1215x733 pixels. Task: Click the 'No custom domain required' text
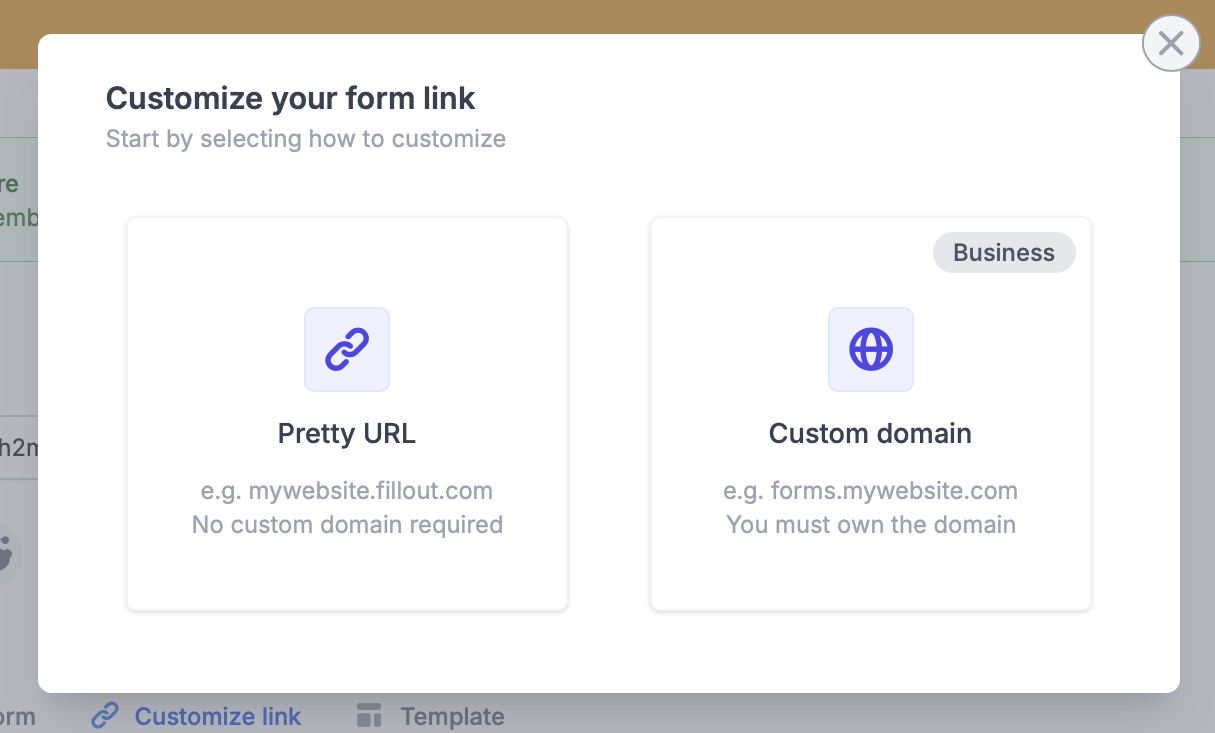coord(347,524)
